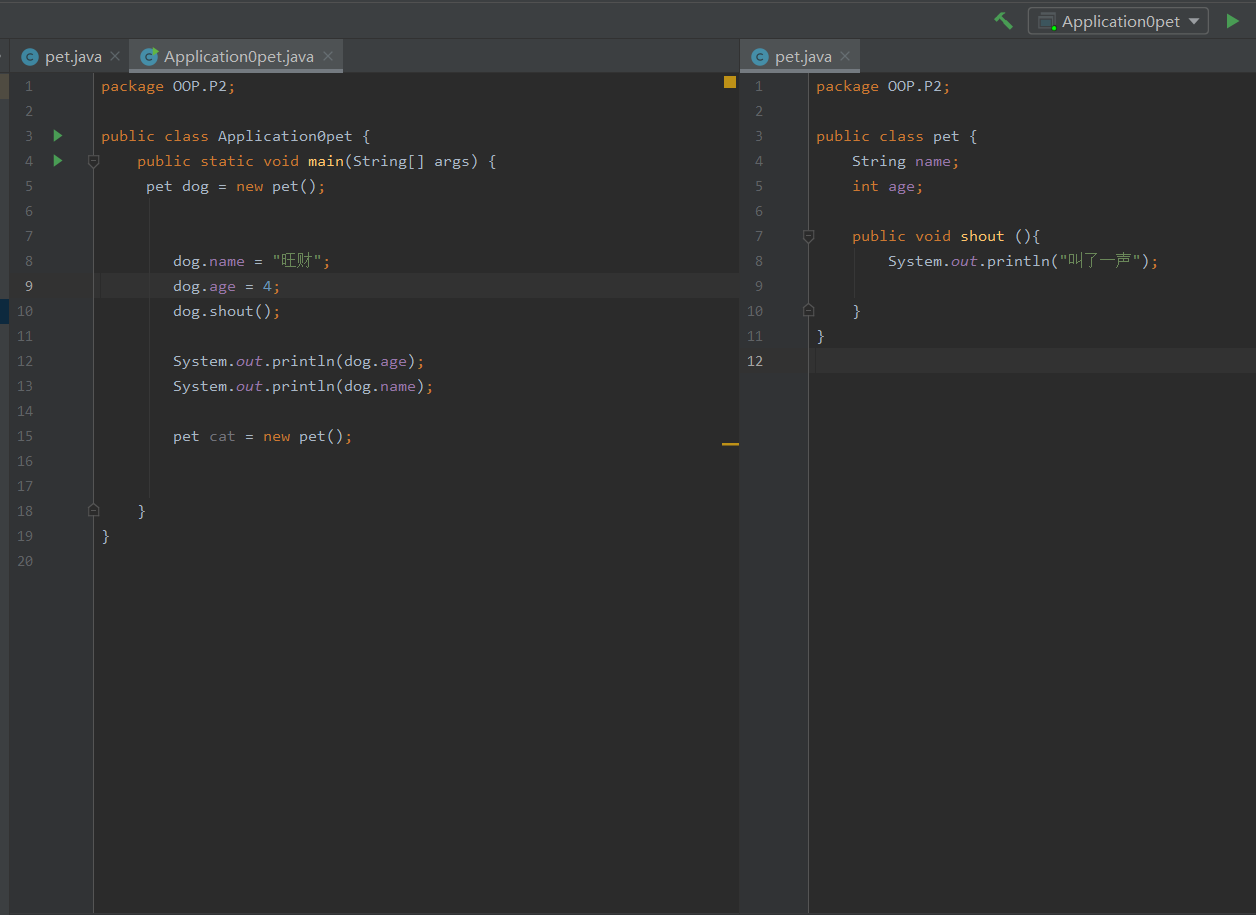Click the run gutter icon beside main method
The height and width of the screenshot is (915, 1256).
coord(57,161)
